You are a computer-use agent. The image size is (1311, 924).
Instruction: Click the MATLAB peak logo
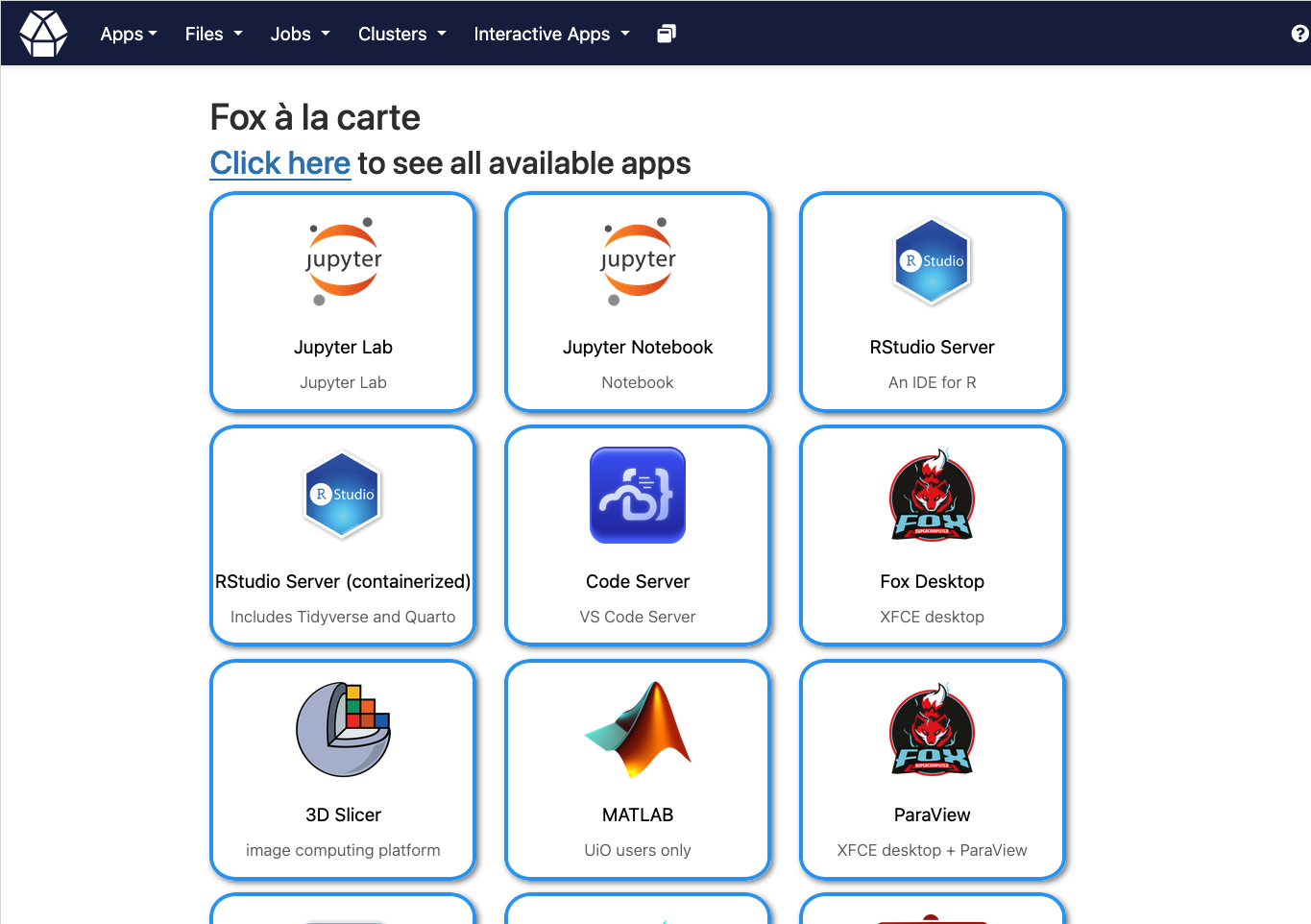click(638, 729)
